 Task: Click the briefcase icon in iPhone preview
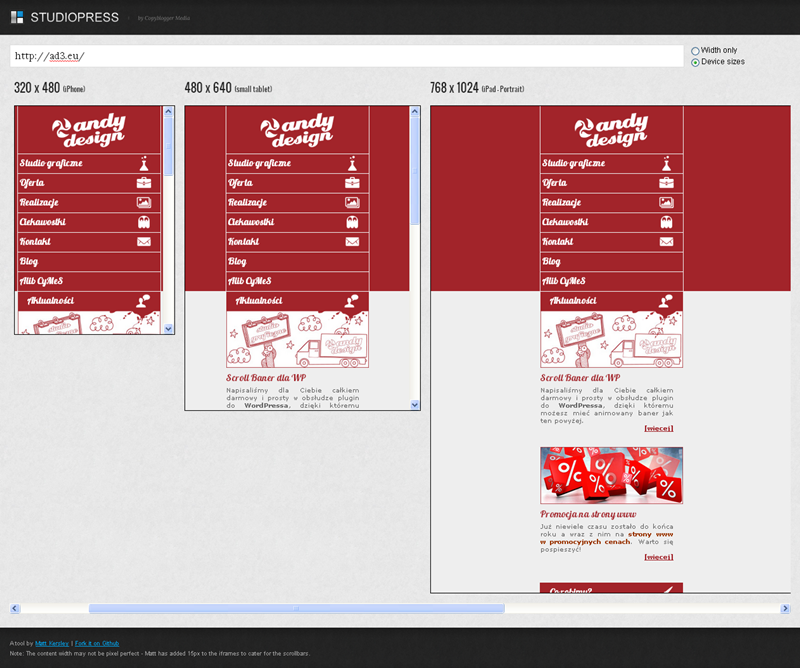click(x=144, y=183)
